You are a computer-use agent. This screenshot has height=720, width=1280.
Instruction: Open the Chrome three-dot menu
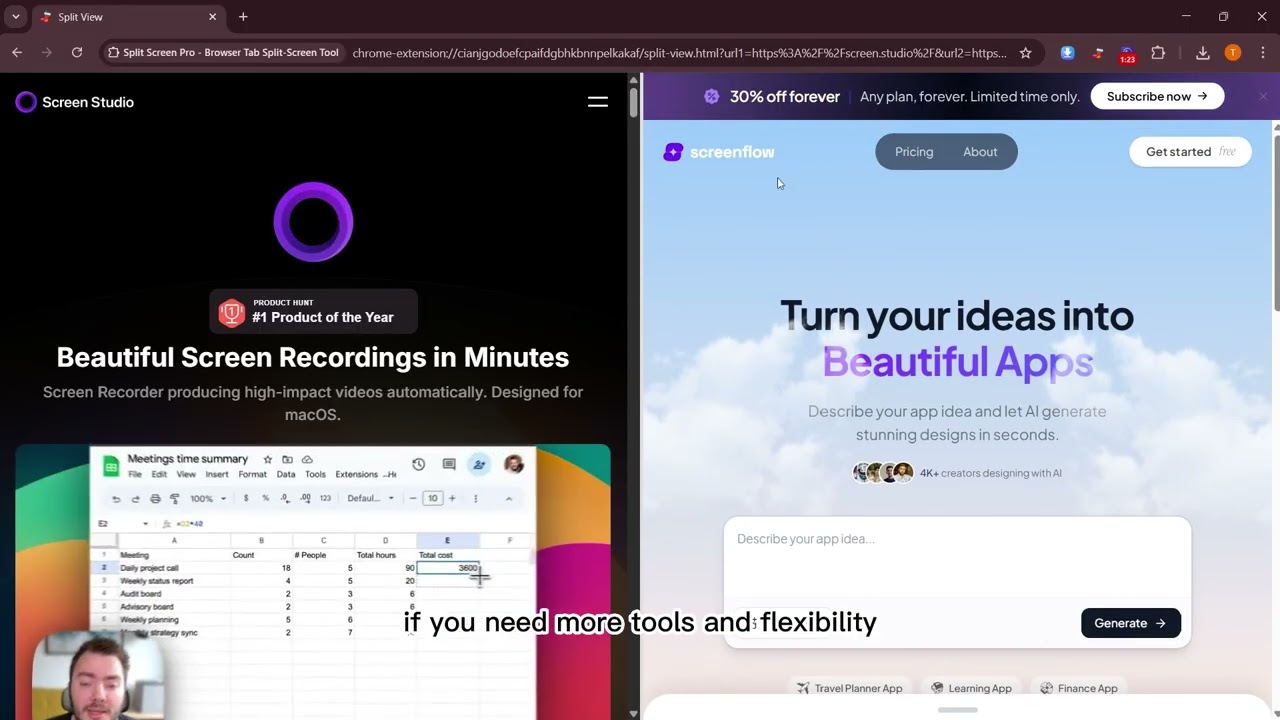[1263, 53]
